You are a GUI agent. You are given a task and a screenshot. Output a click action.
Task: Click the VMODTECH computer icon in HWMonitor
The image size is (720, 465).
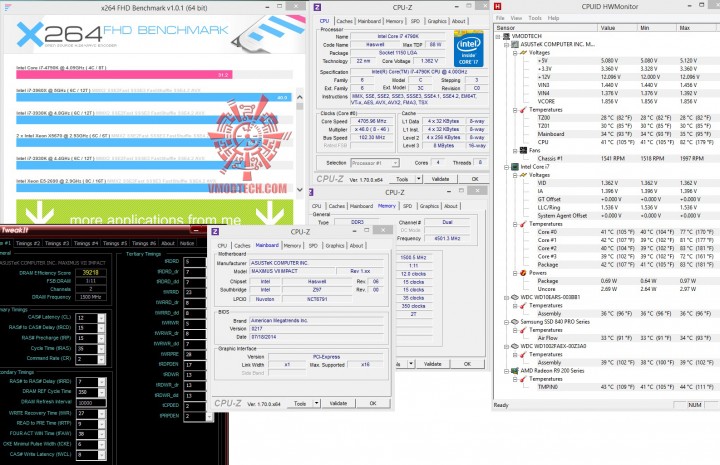point(507,36)
